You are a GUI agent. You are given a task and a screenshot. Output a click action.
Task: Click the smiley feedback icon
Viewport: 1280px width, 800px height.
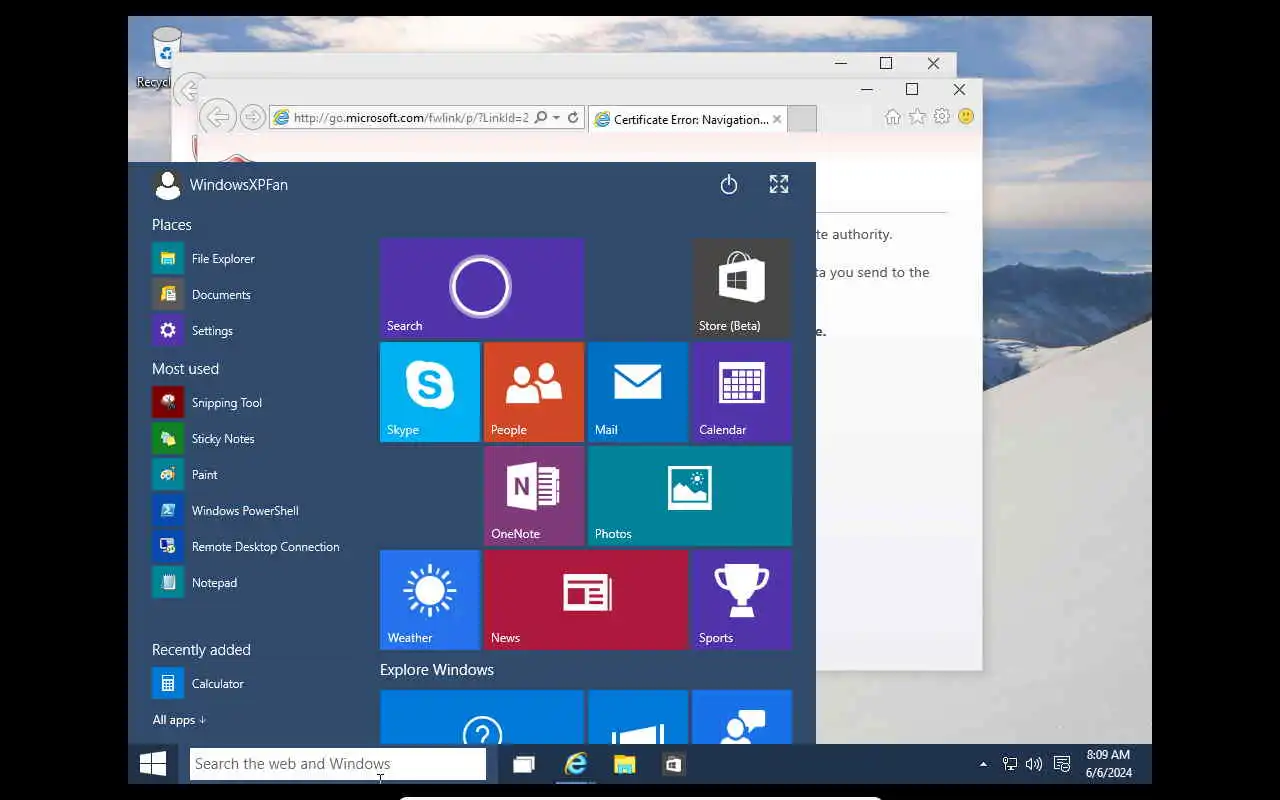tap(966, 117)
